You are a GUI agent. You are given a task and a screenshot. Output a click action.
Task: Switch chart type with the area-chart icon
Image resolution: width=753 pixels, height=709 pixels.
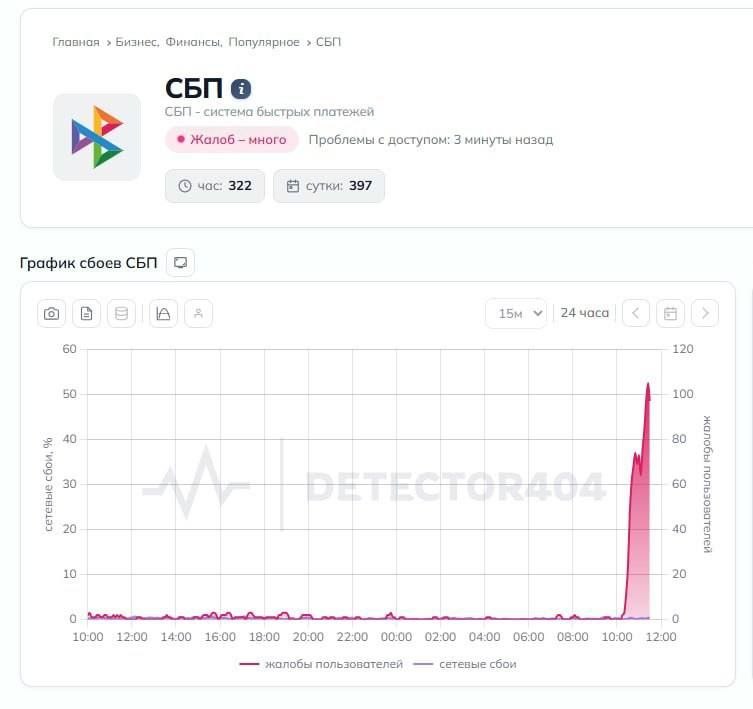pos(164,314)
